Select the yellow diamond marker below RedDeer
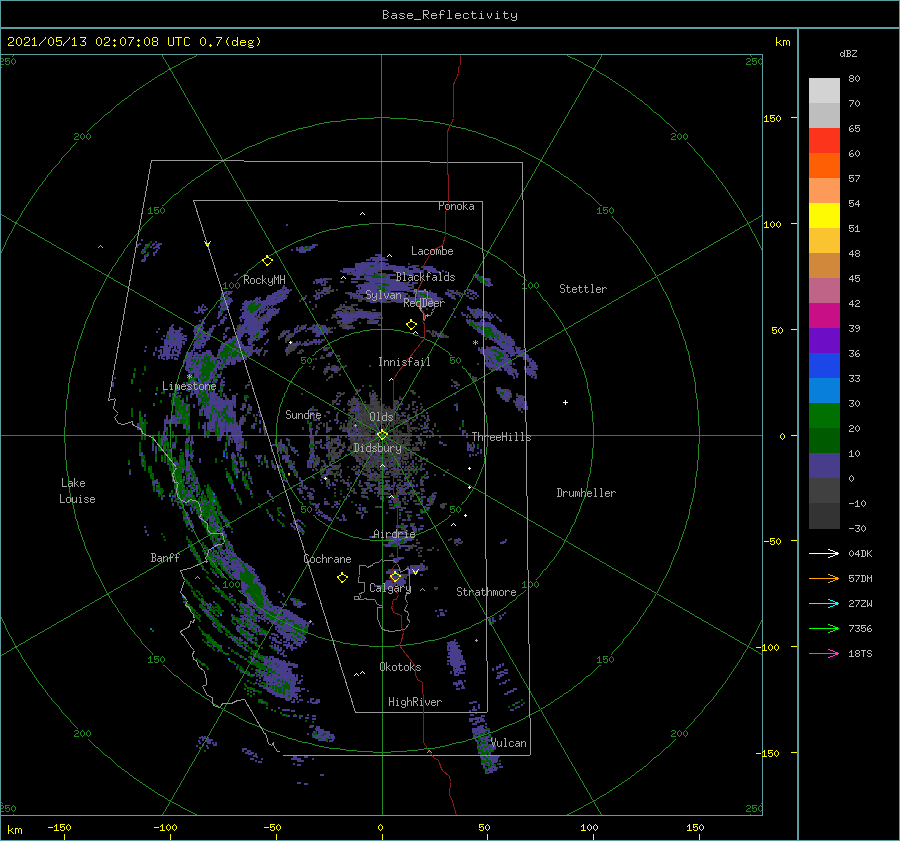 pyautogui.click(x=411, y=325)
